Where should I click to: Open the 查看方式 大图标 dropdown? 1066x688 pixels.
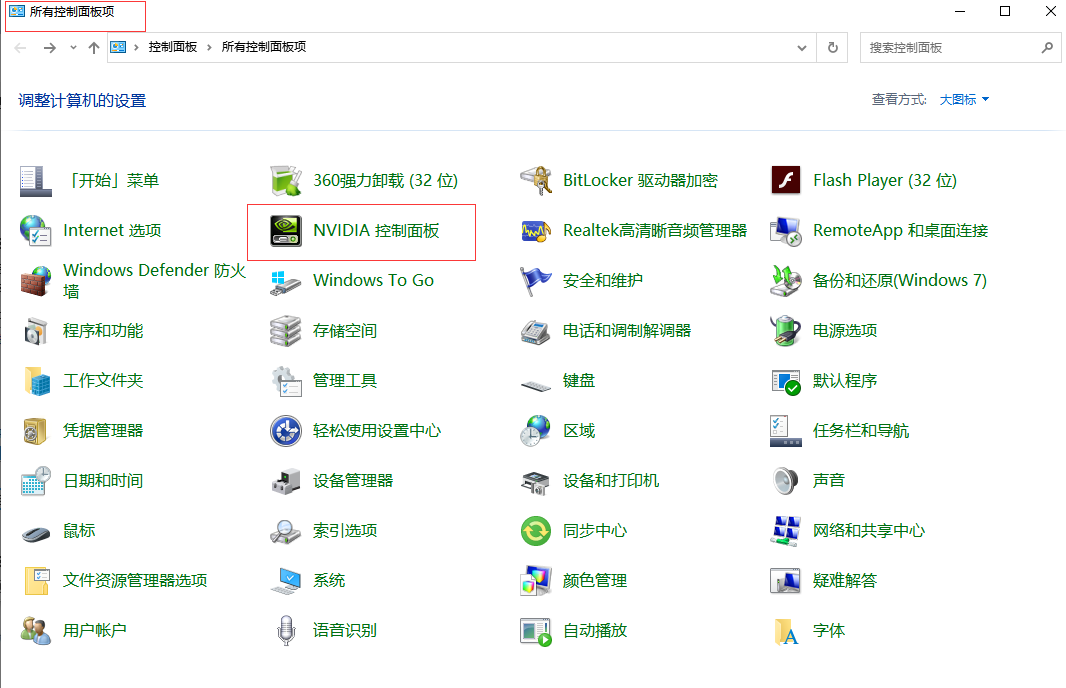pyautogui.click(x=964, y=100)
